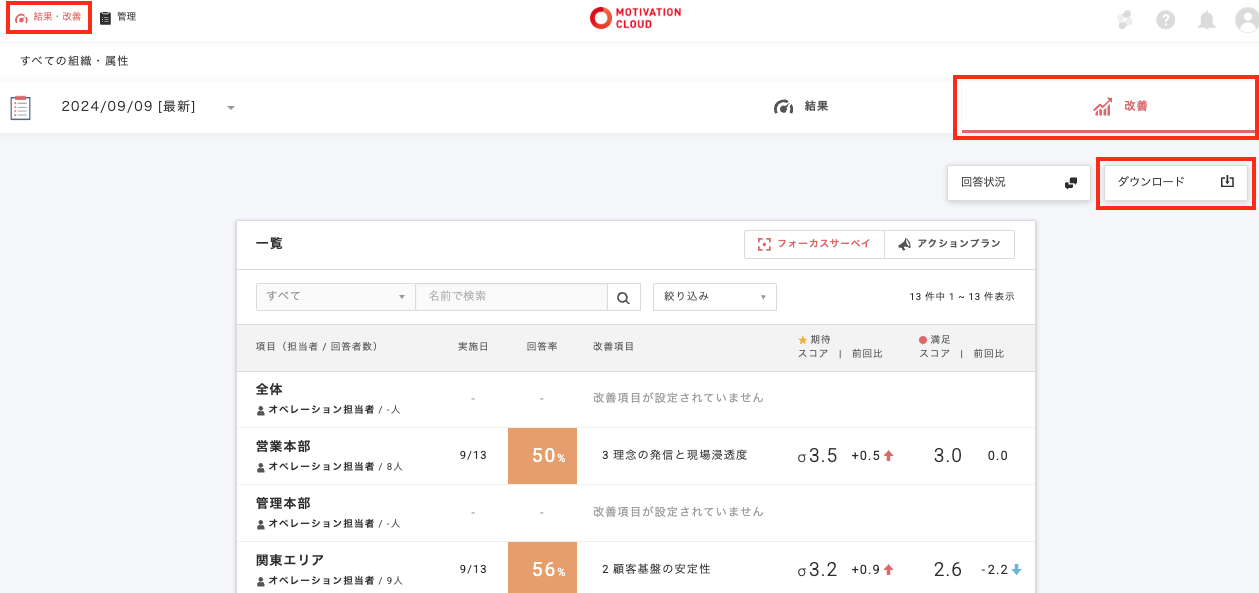Click the 名前で検索 search field

click(511, 297)
